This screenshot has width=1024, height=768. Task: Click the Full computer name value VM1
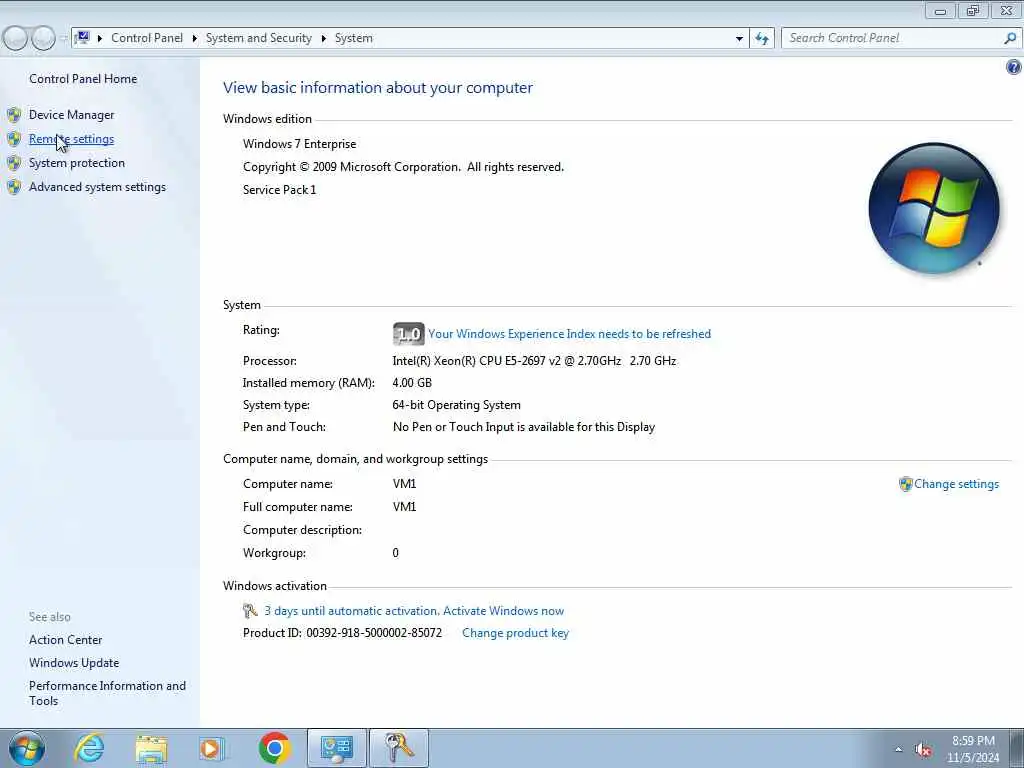point(404,507)
